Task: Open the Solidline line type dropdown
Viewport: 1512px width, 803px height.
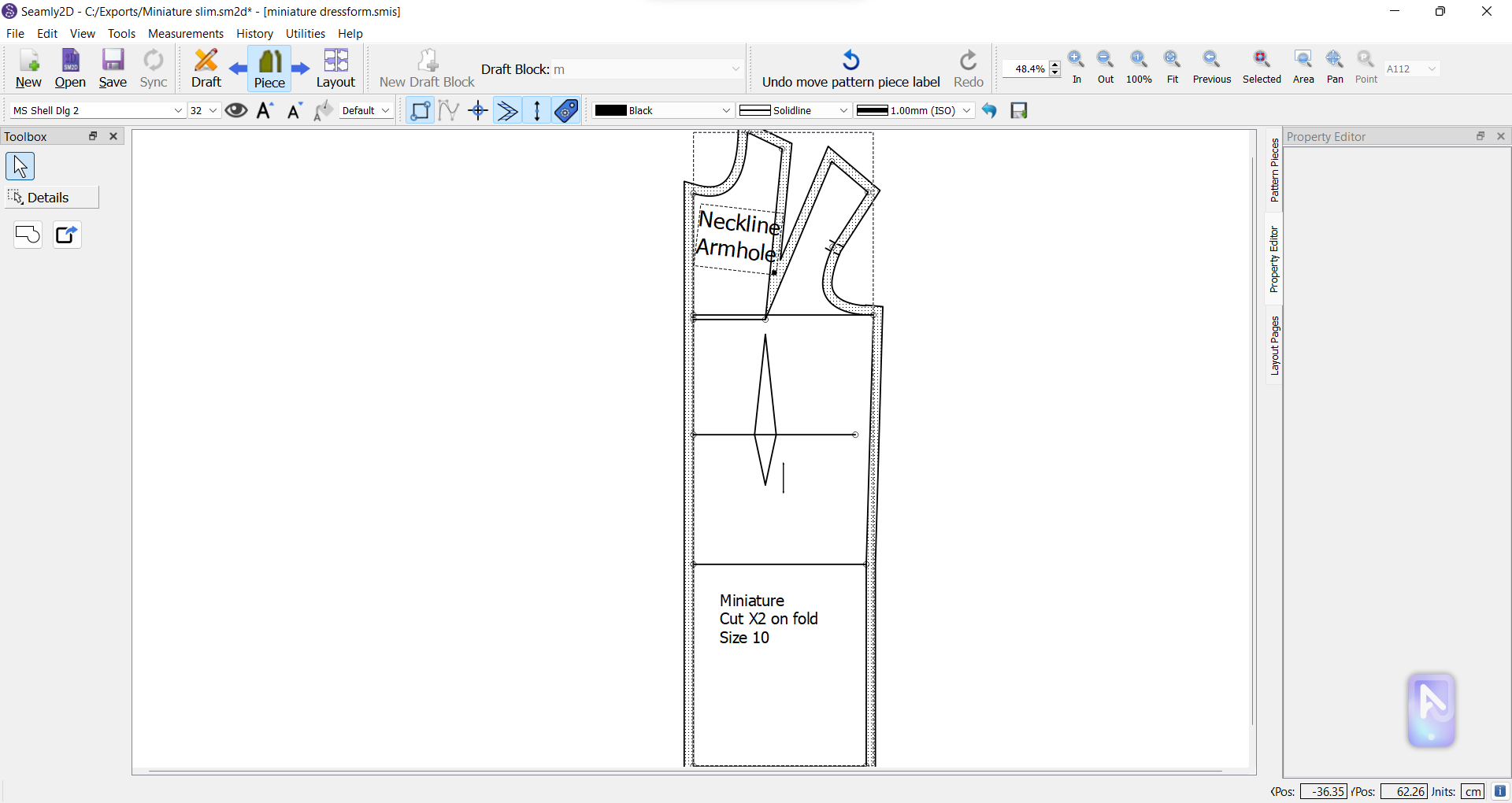Action: tap(795, 110)
